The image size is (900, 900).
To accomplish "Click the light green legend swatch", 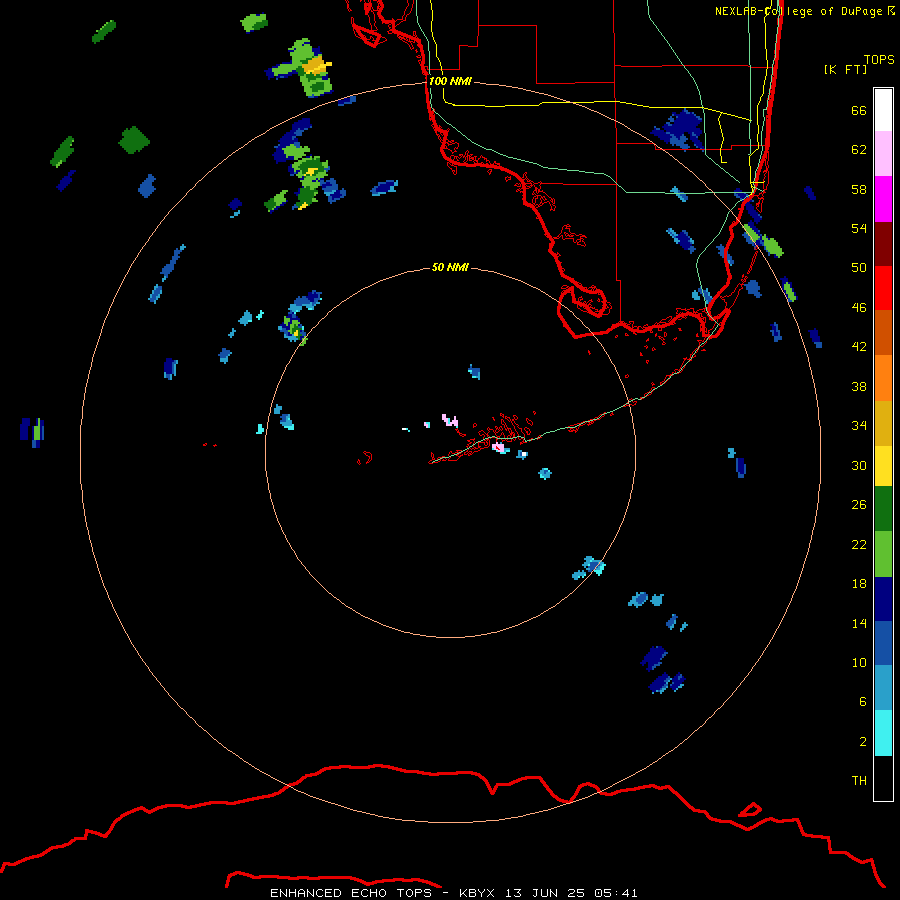I will (883, 554).
